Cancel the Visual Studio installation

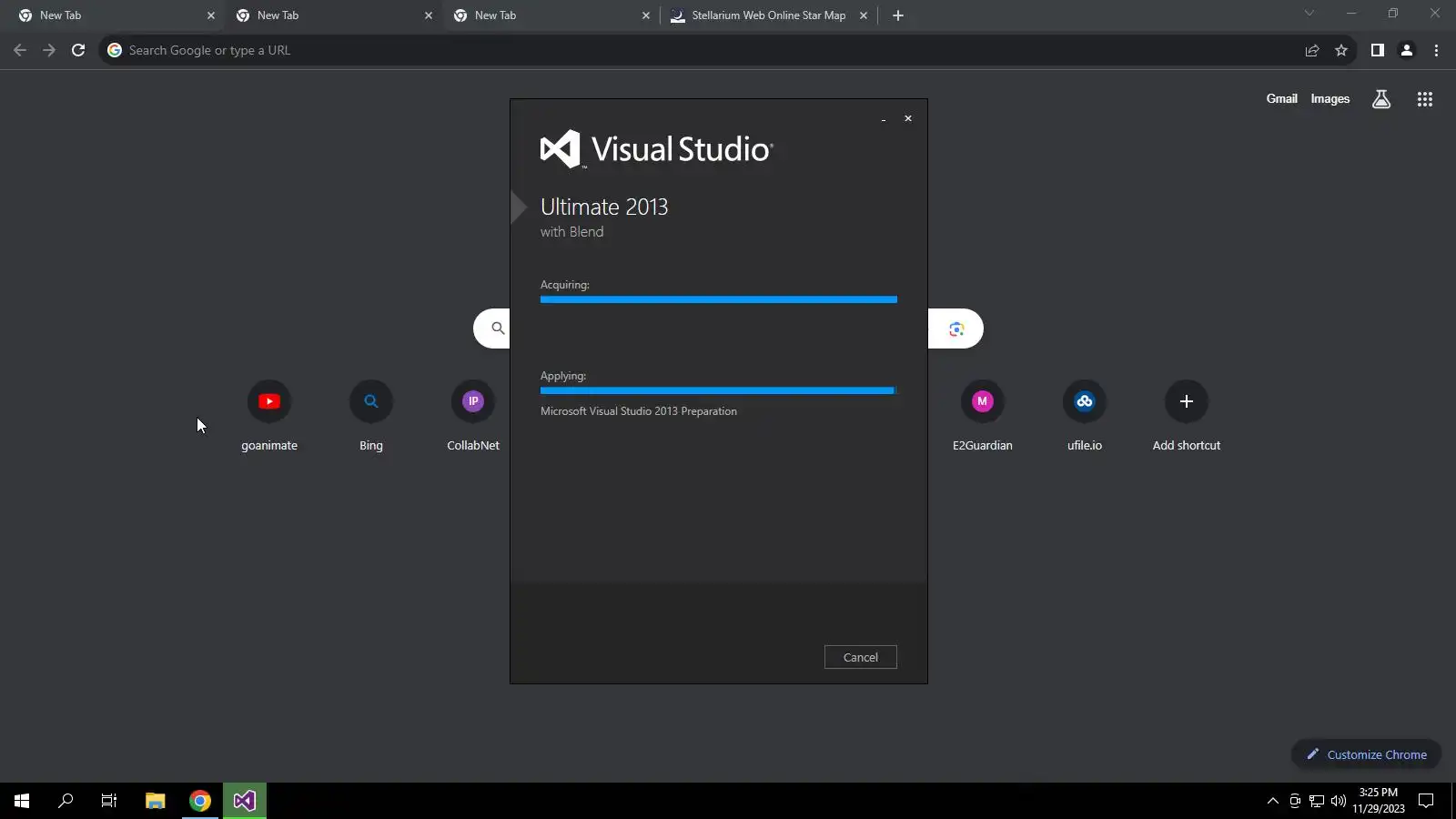tap(861, 657)
